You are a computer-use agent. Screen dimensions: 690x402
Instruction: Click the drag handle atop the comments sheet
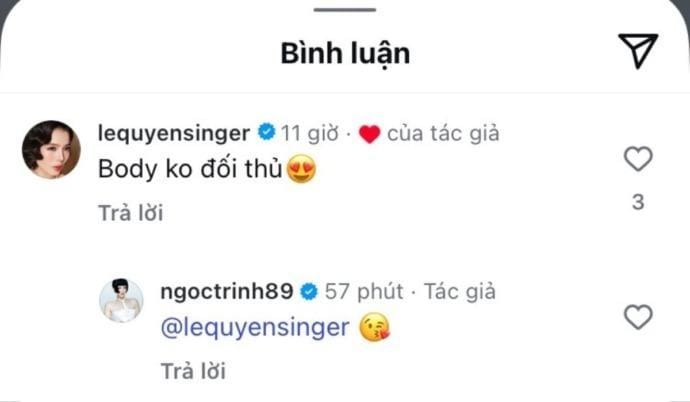[x=345, y=9]
